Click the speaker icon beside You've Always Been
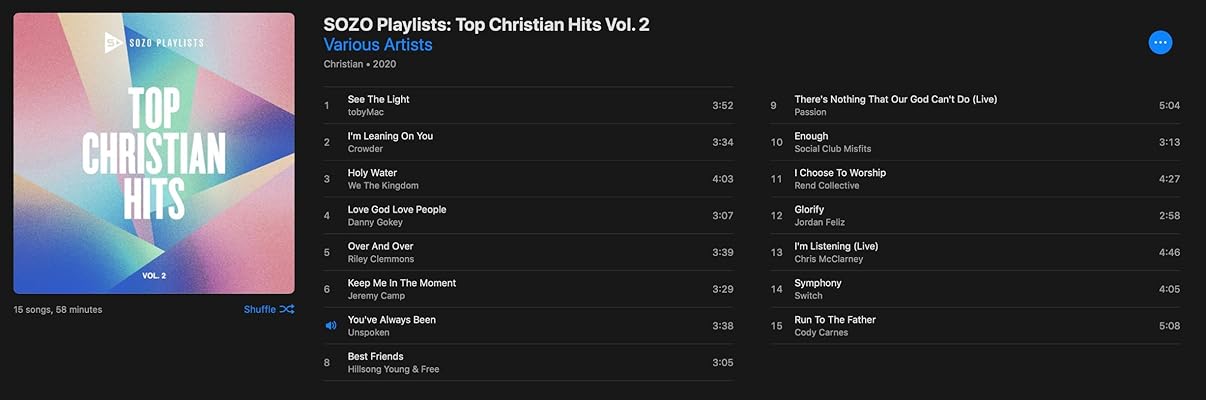Screen dimensions: 1206x400 [x=331, y=325]
